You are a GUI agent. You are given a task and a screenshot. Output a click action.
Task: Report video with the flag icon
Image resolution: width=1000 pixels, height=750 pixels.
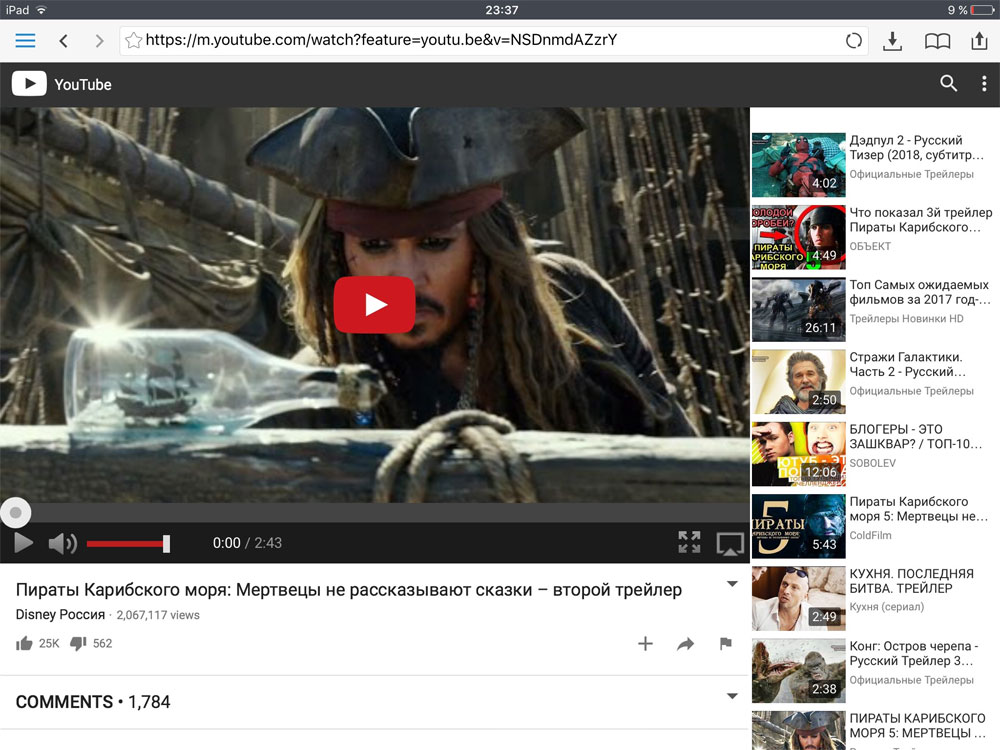pos(725,643)
